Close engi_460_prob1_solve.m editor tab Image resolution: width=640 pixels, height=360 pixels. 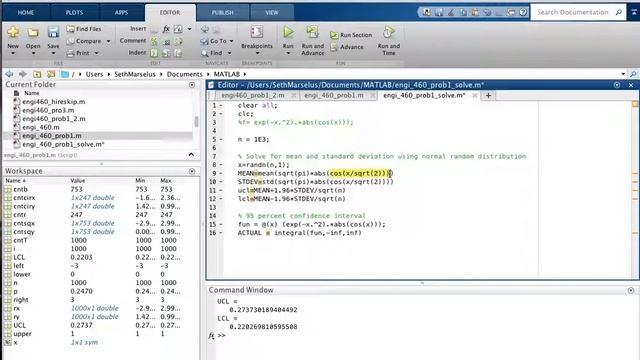(474, 96)
